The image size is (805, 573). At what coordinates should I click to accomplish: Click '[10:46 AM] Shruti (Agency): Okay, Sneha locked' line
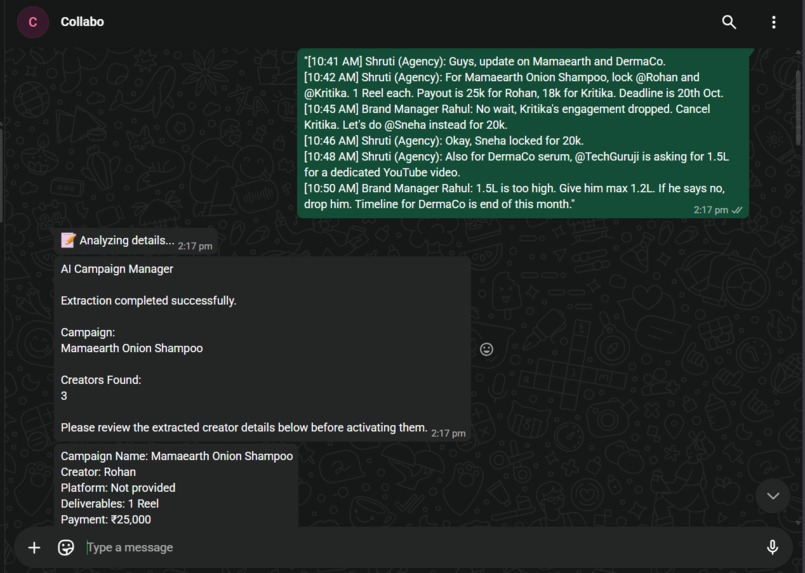444,141
